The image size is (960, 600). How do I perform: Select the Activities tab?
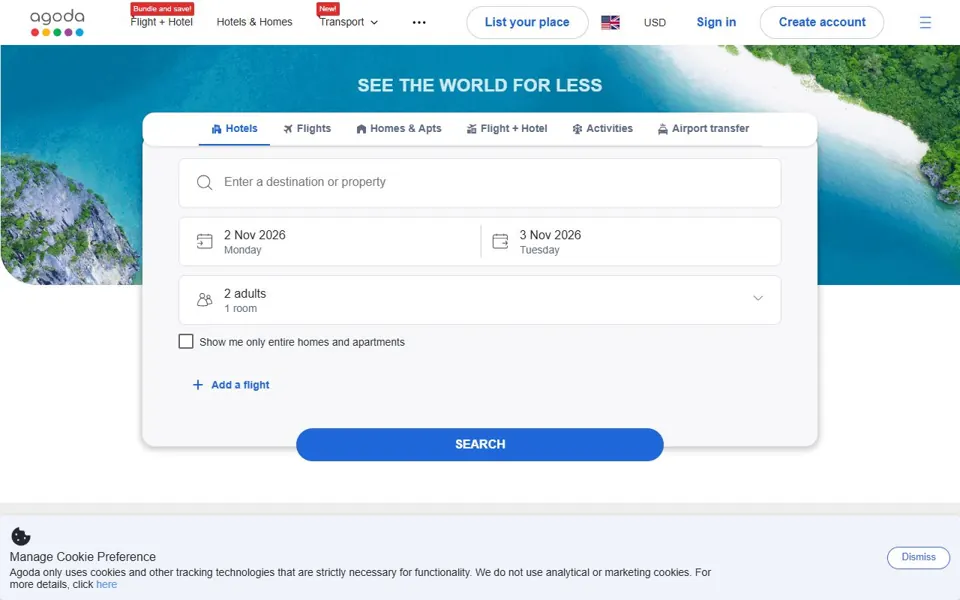click(602, 129)
